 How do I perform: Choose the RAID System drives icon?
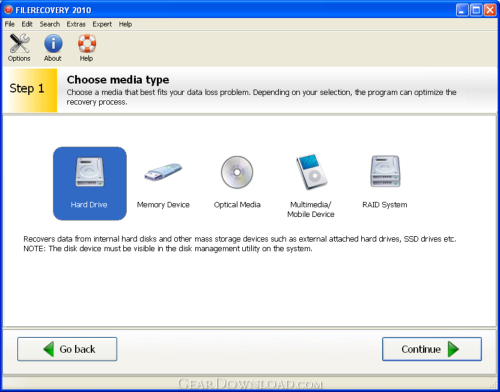385,171
